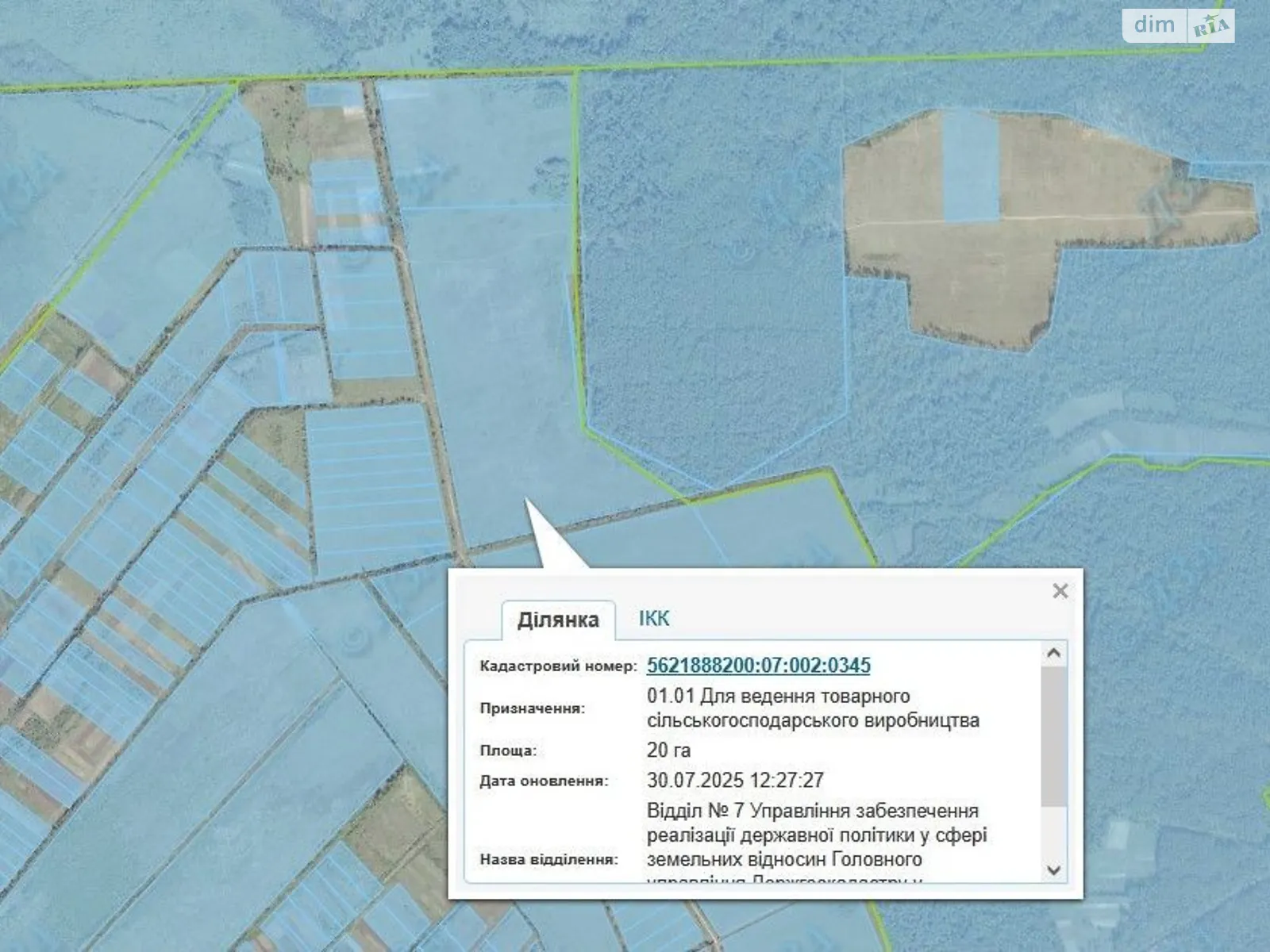Click the update date 30.07.2025 12:27:27
Image resolution: width=1270 pixels, height=952 pixels.
735,780
